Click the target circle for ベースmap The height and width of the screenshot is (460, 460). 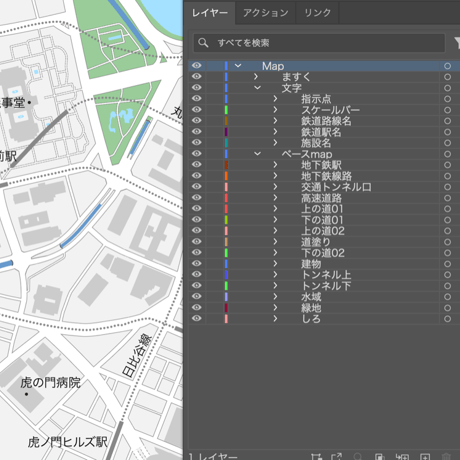click(x=447, y=154)
